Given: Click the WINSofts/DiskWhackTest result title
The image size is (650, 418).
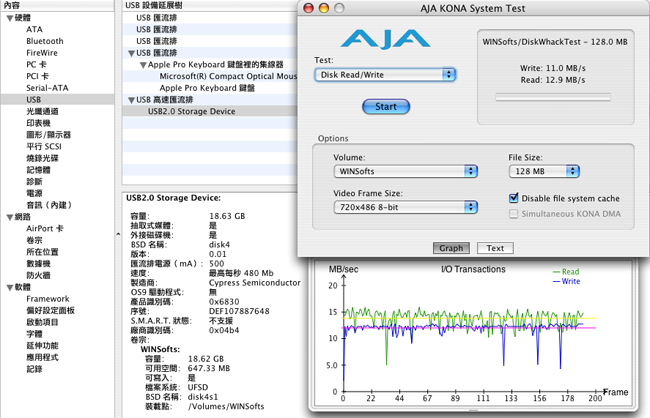Looking at the screenshot, I should [555, 42].
